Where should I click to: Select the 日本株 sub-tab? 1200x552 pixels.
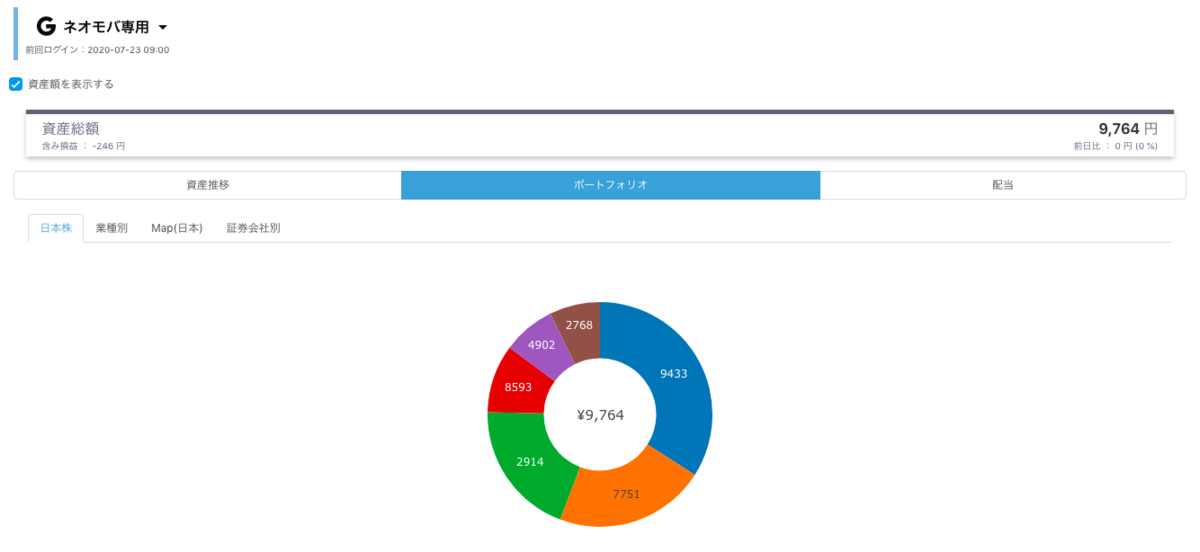56,228
